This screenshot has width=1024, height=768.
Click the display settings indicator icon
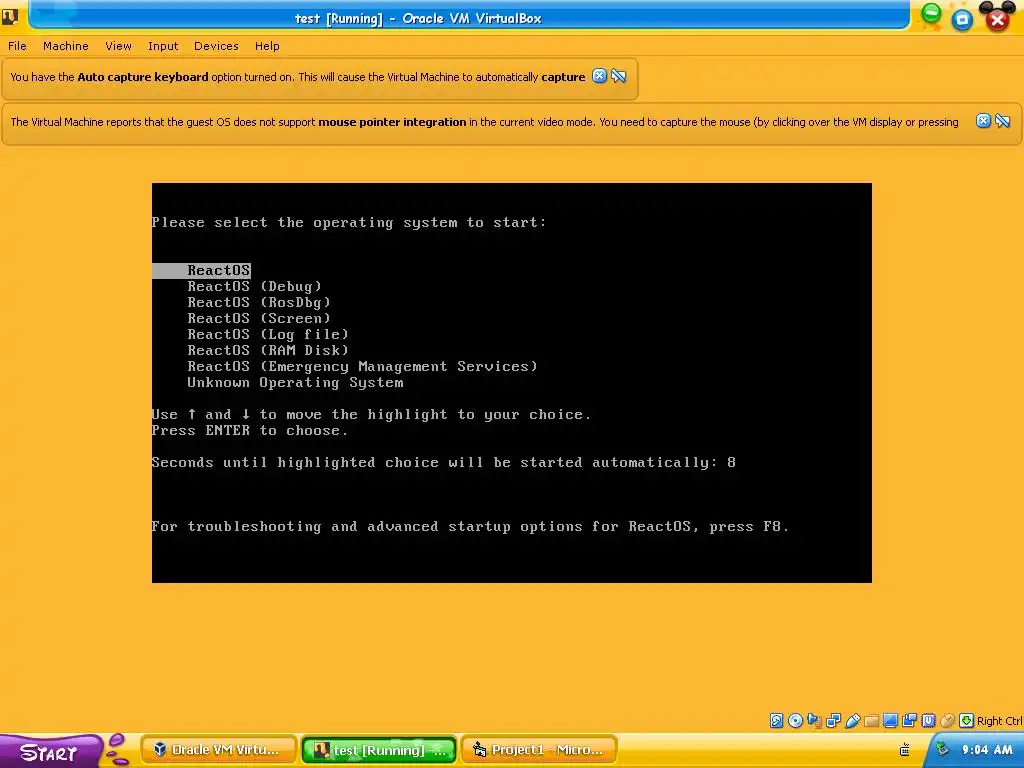click(x=890, y=720)
